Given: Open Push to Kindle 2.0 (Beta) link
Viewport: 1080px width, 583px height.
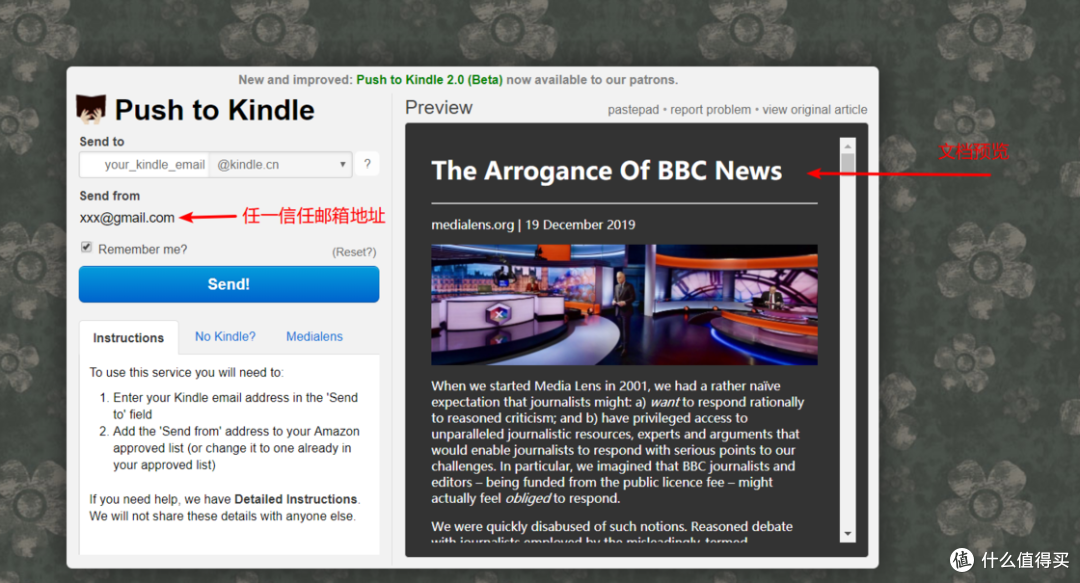Looking at the screenshot, I should click(429, 80).
